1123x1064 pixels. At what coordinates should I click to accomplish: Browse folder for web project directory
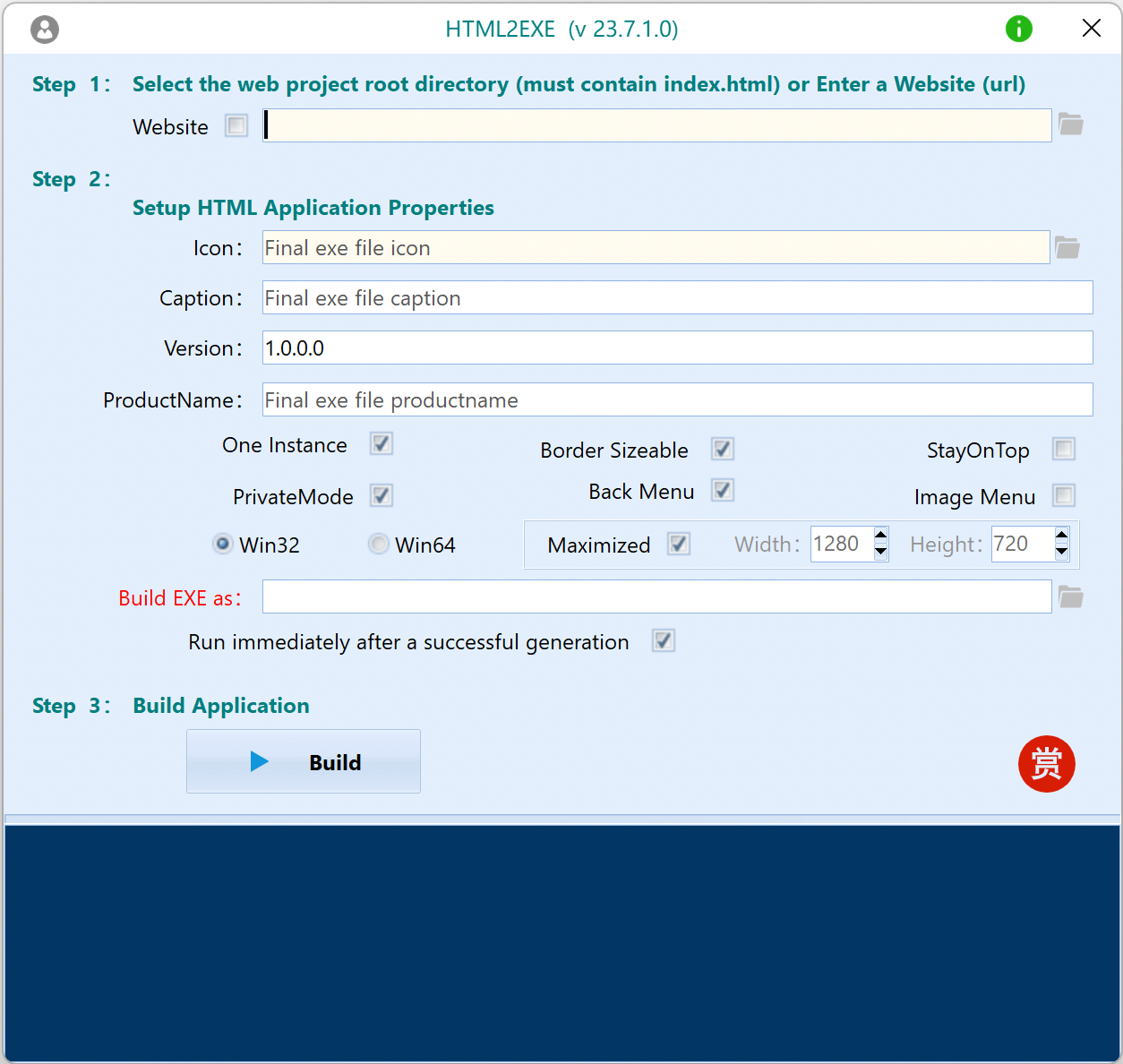[1071, 124]
